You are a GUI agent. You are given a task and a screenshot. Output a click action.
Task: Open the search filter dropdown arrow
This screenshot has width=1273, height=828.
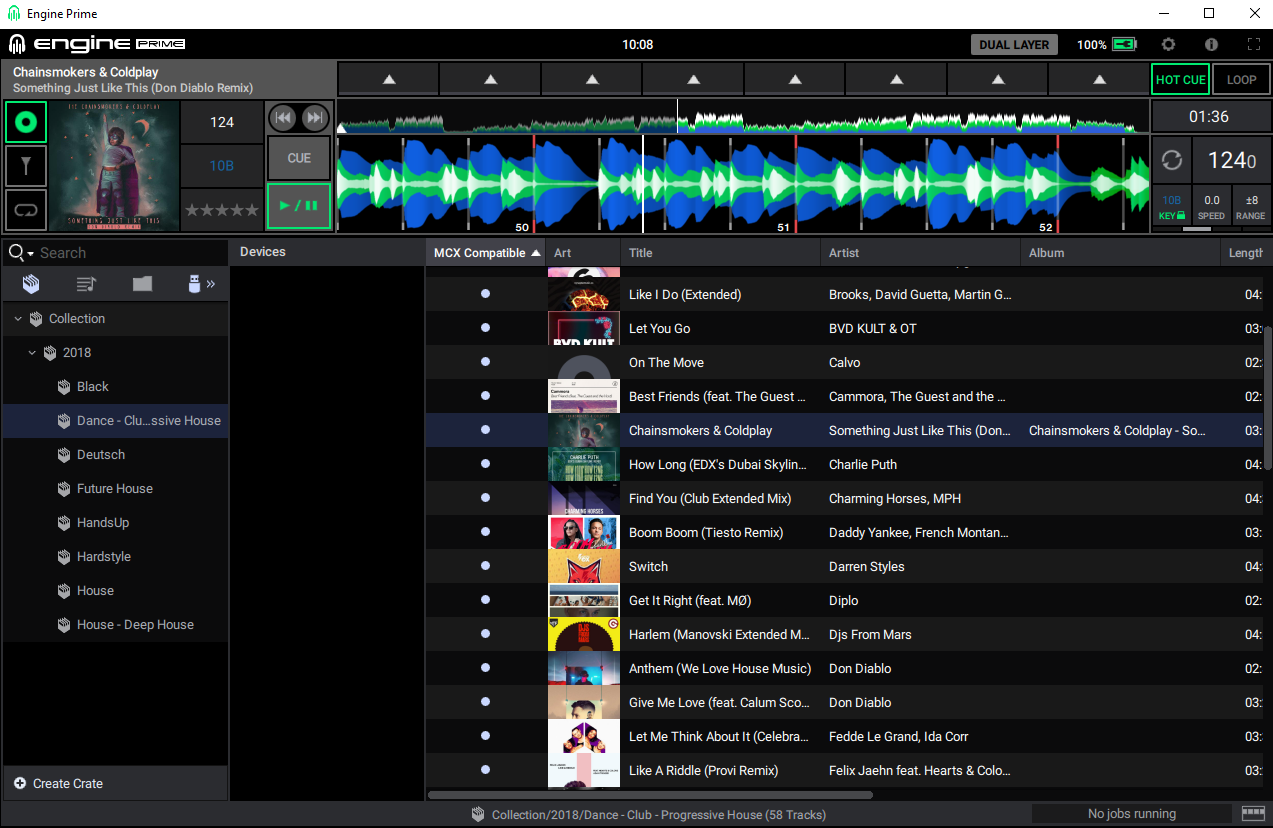point(30,255)
